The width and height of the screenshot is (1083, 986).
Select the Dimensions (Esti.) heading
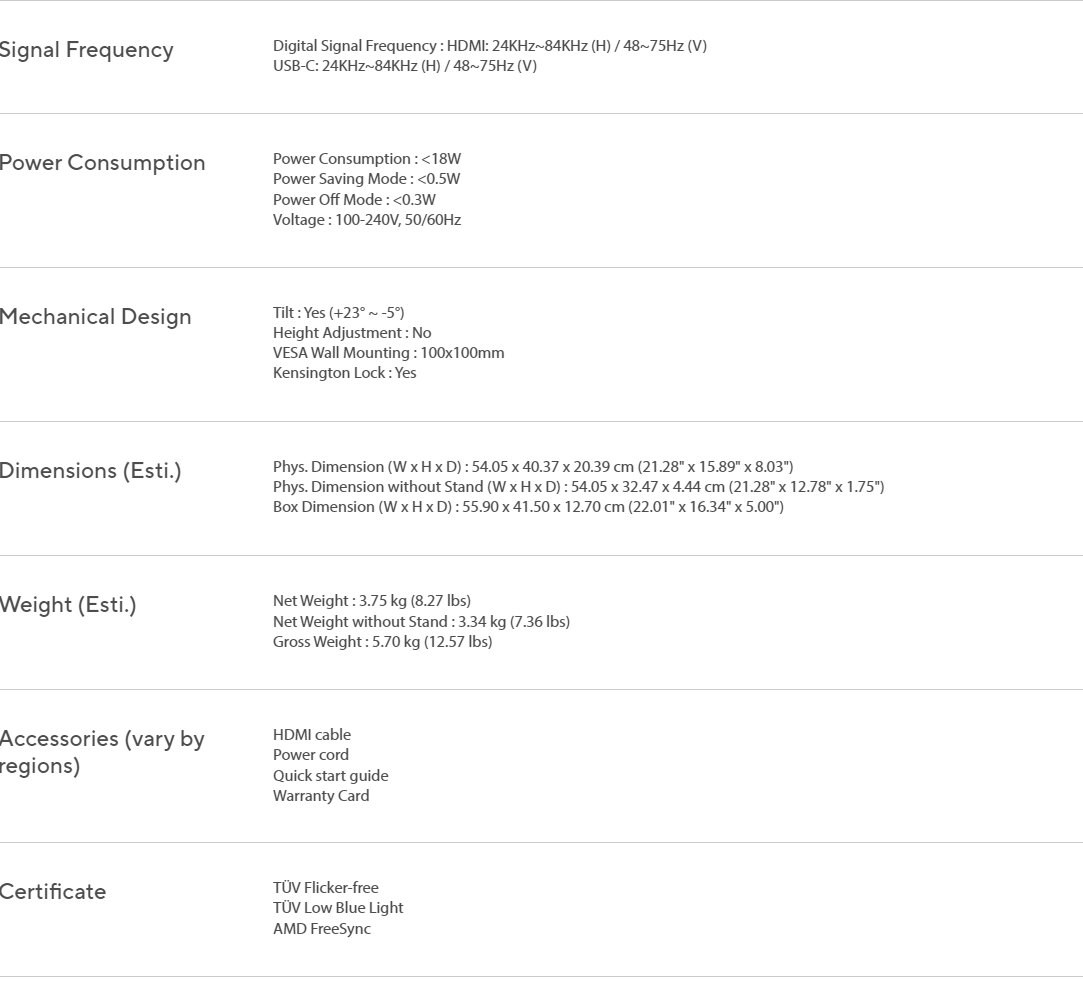pos(90,471)
